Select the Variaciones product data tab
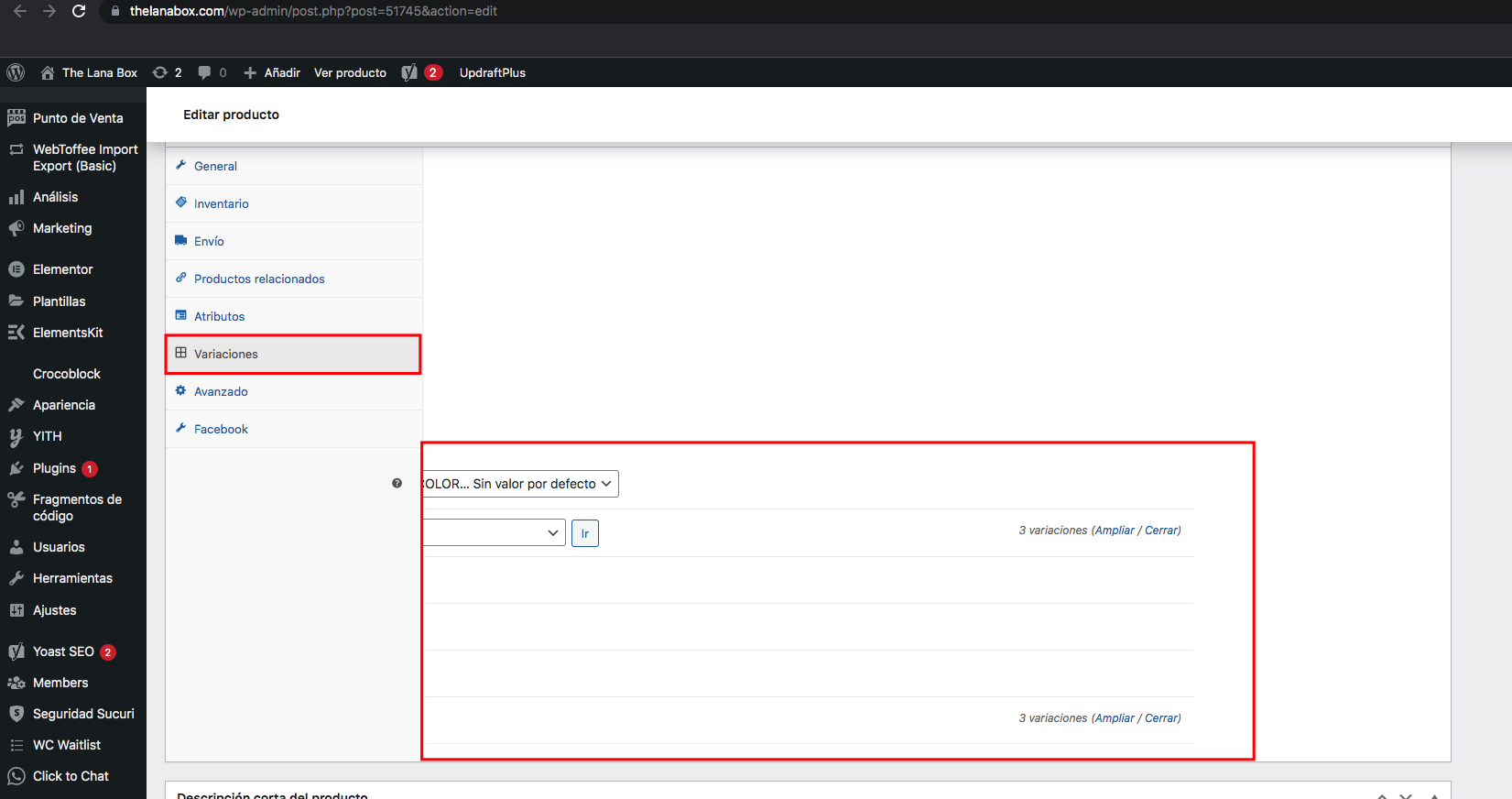The width and height of the screenshot is (1512, 799). (293, 354)
